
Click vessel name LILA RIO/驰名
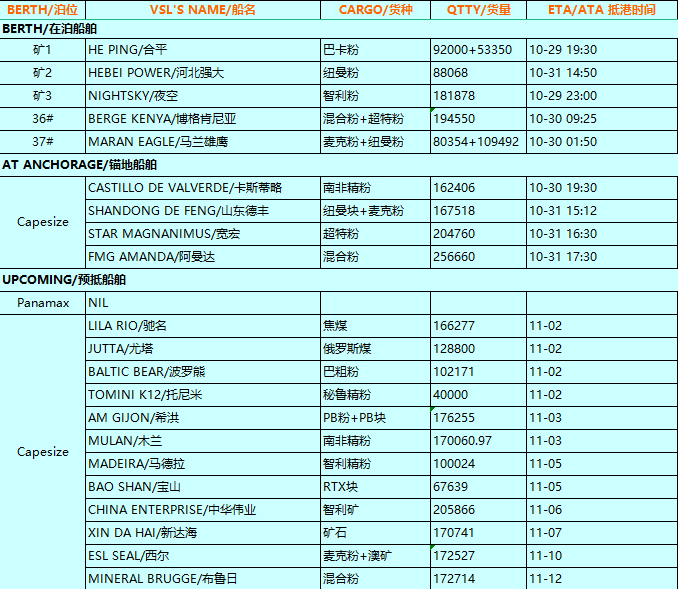127,326
